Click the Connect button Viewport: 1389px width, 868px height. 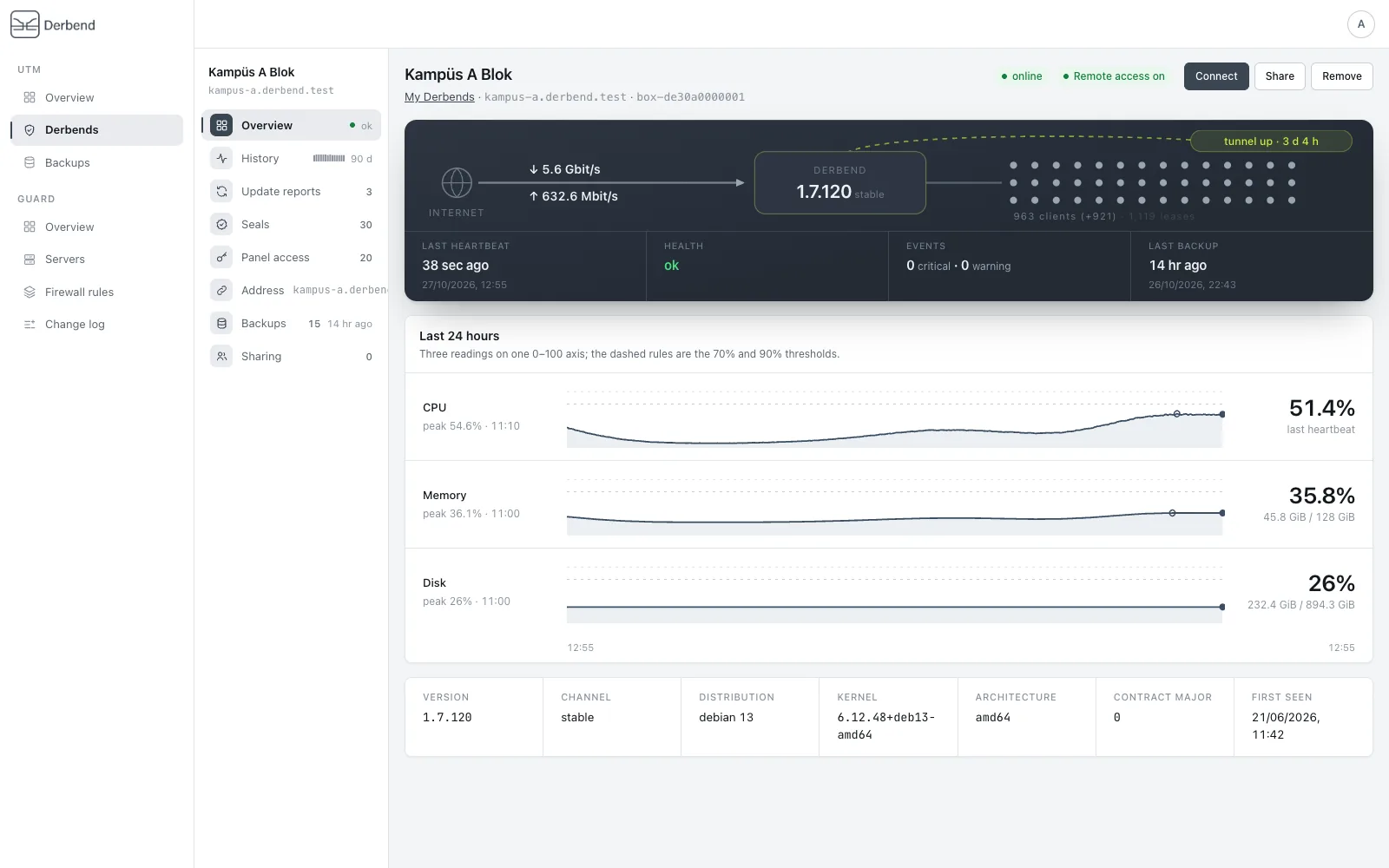click(x=1216, y=76)
